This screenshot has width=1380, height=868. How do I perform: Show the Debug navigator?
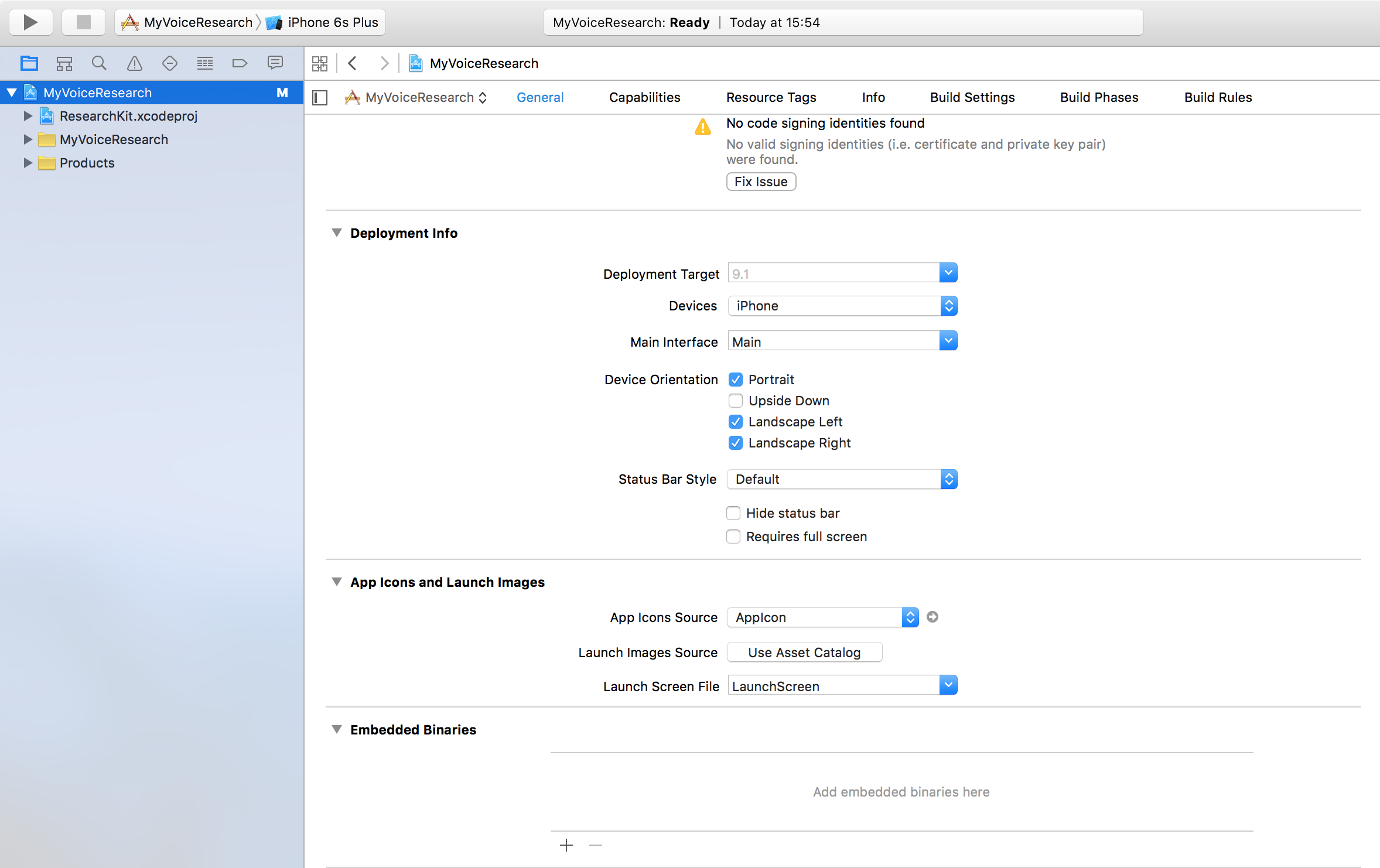pyautogui.click(x=205, y=63)
